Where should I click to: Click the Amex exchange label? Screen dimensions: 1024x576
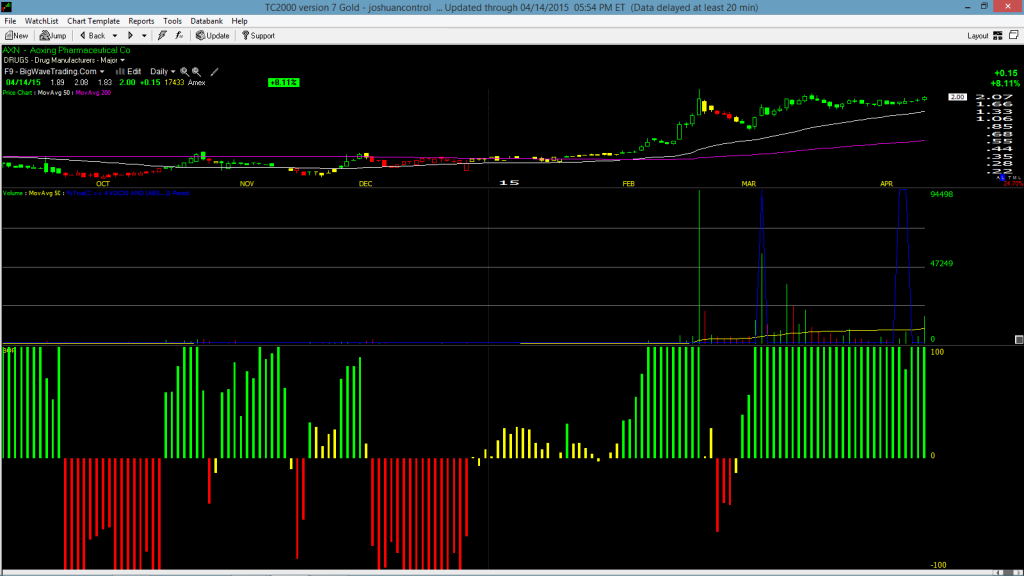pyautogui.click(x=197, y=83)
